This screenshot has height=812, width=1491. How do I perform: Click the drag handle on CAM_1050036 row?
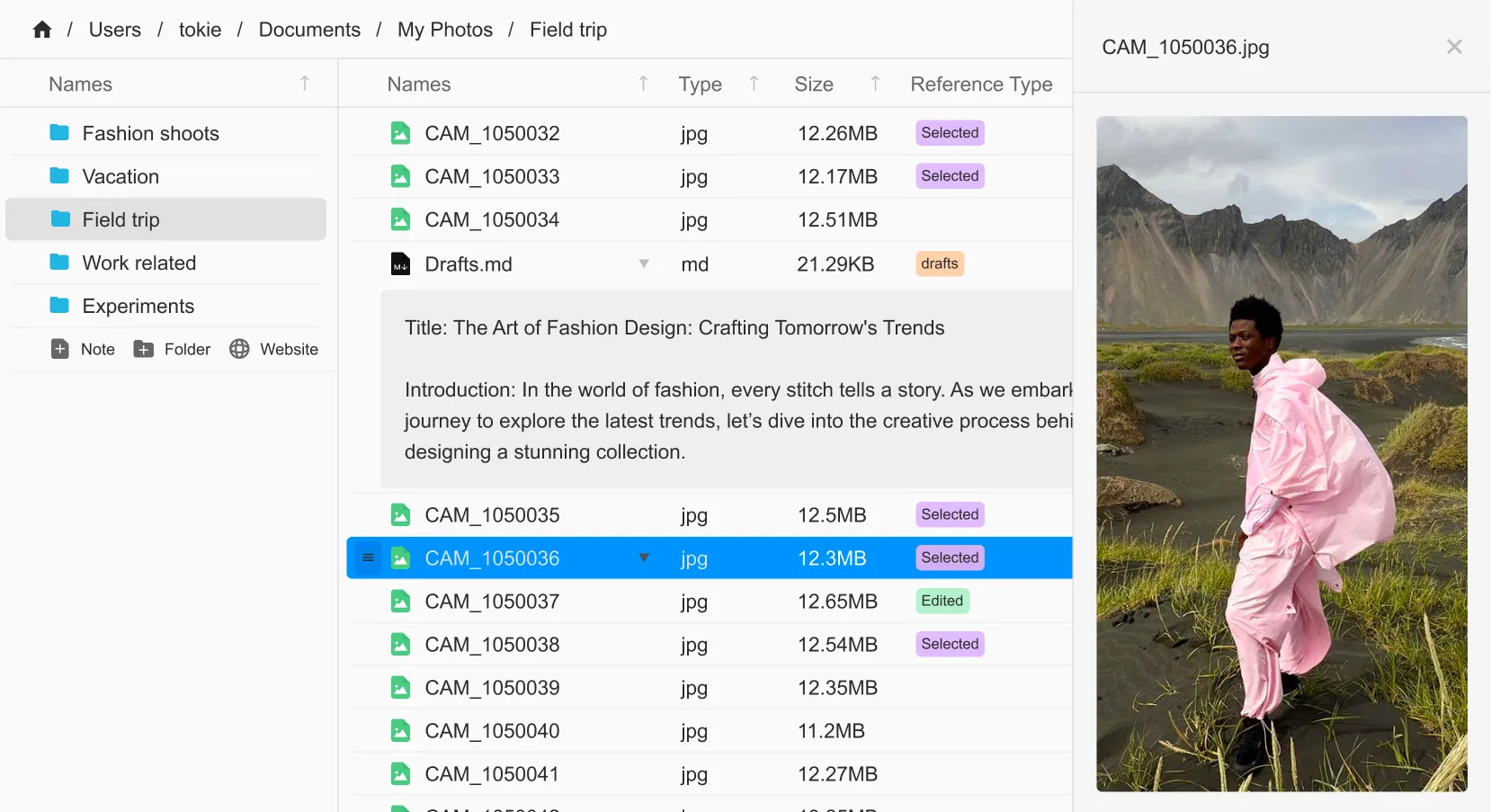pos(368,558)
